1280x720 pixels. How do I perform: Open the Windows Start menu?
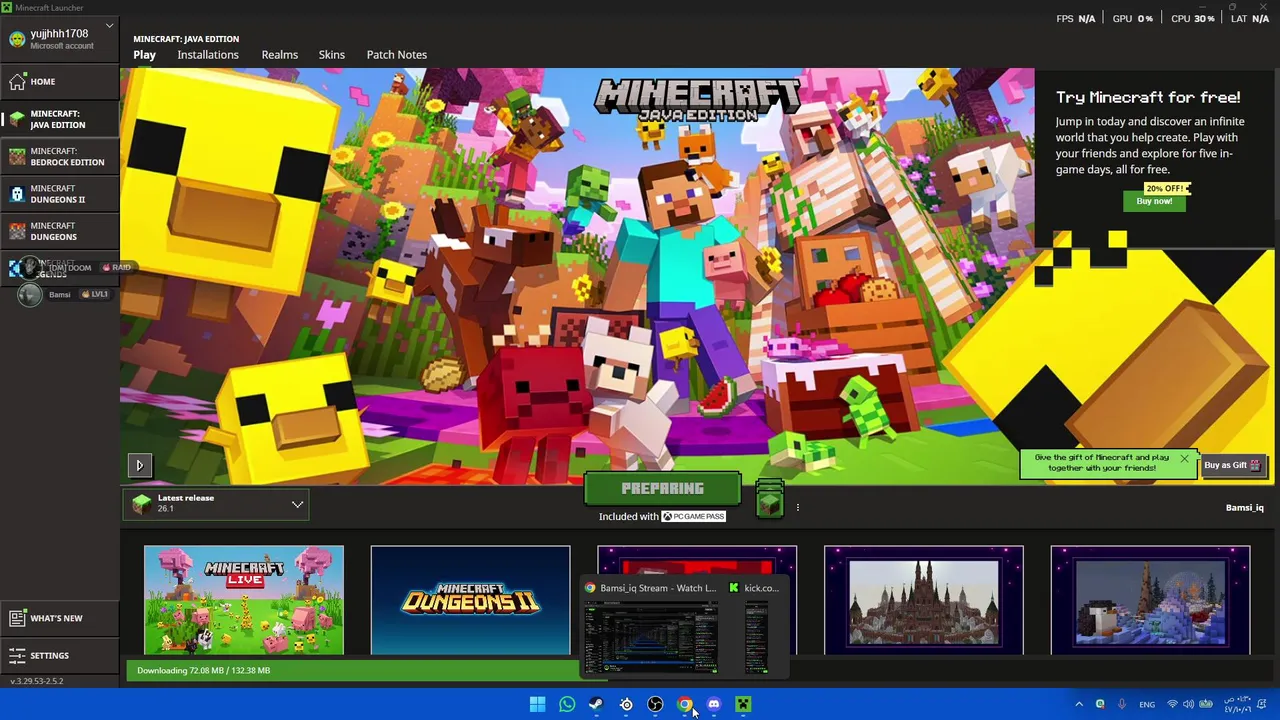point(538,705)
